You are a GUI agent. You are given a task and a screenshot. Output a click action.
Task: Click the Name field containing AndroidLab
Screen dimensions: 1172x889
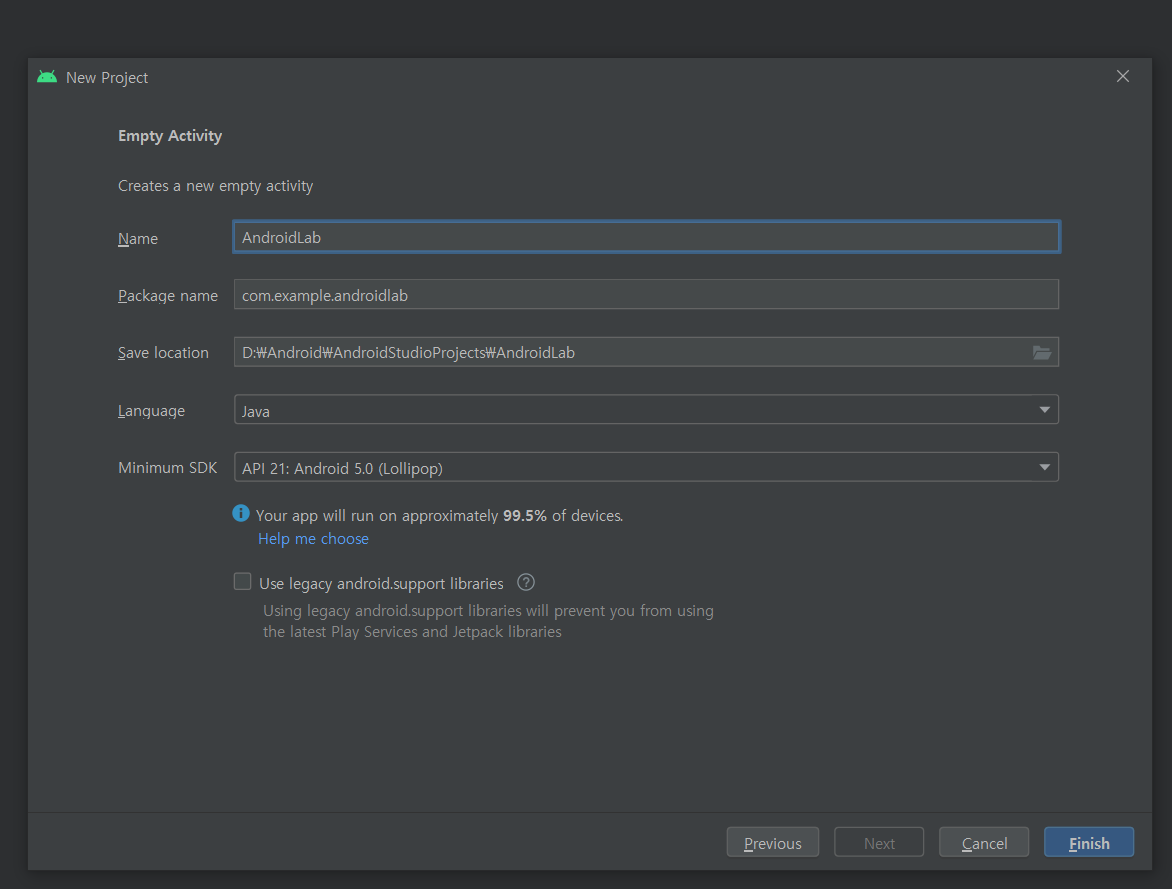(647, 237)
